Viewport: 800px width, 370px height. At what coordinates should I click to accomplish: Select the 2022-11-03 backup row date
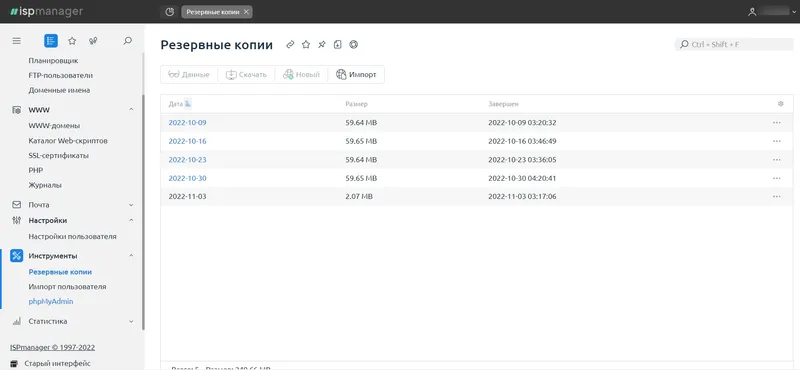tap(187, 196)
